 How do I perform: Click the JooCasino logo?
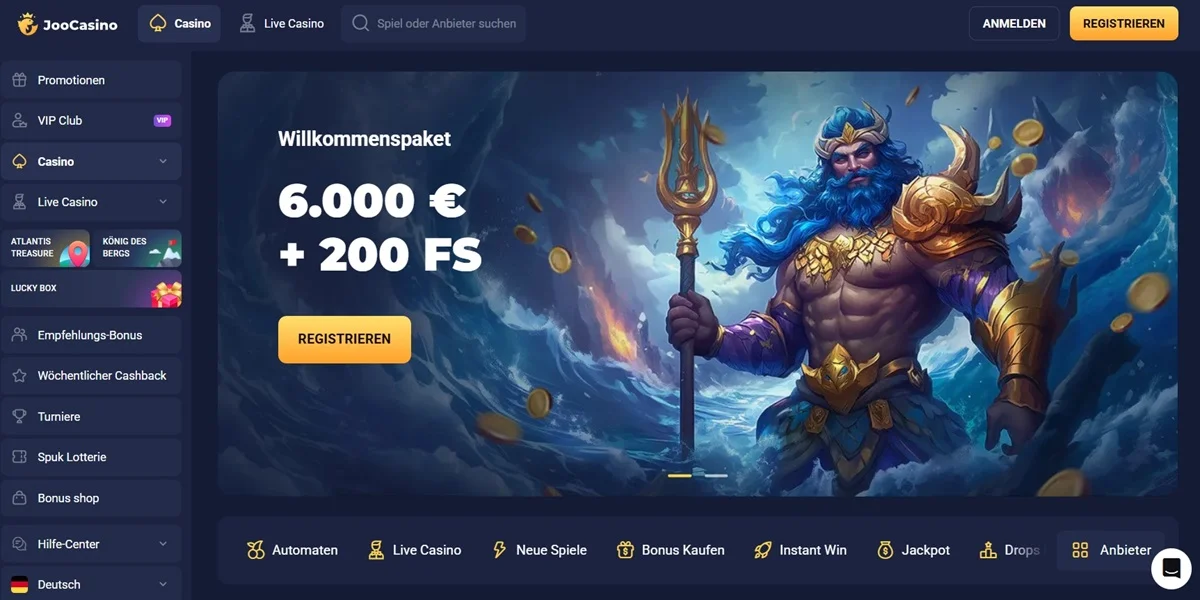tap(68, 24)
